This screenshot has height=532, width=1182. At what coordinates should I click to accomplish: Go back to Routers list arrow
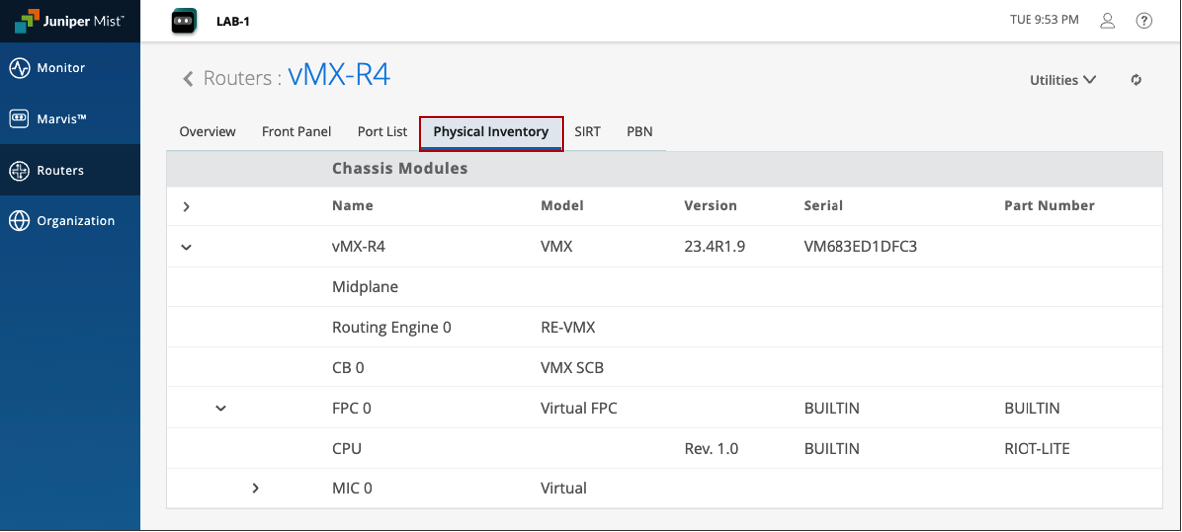coord(187,78)
